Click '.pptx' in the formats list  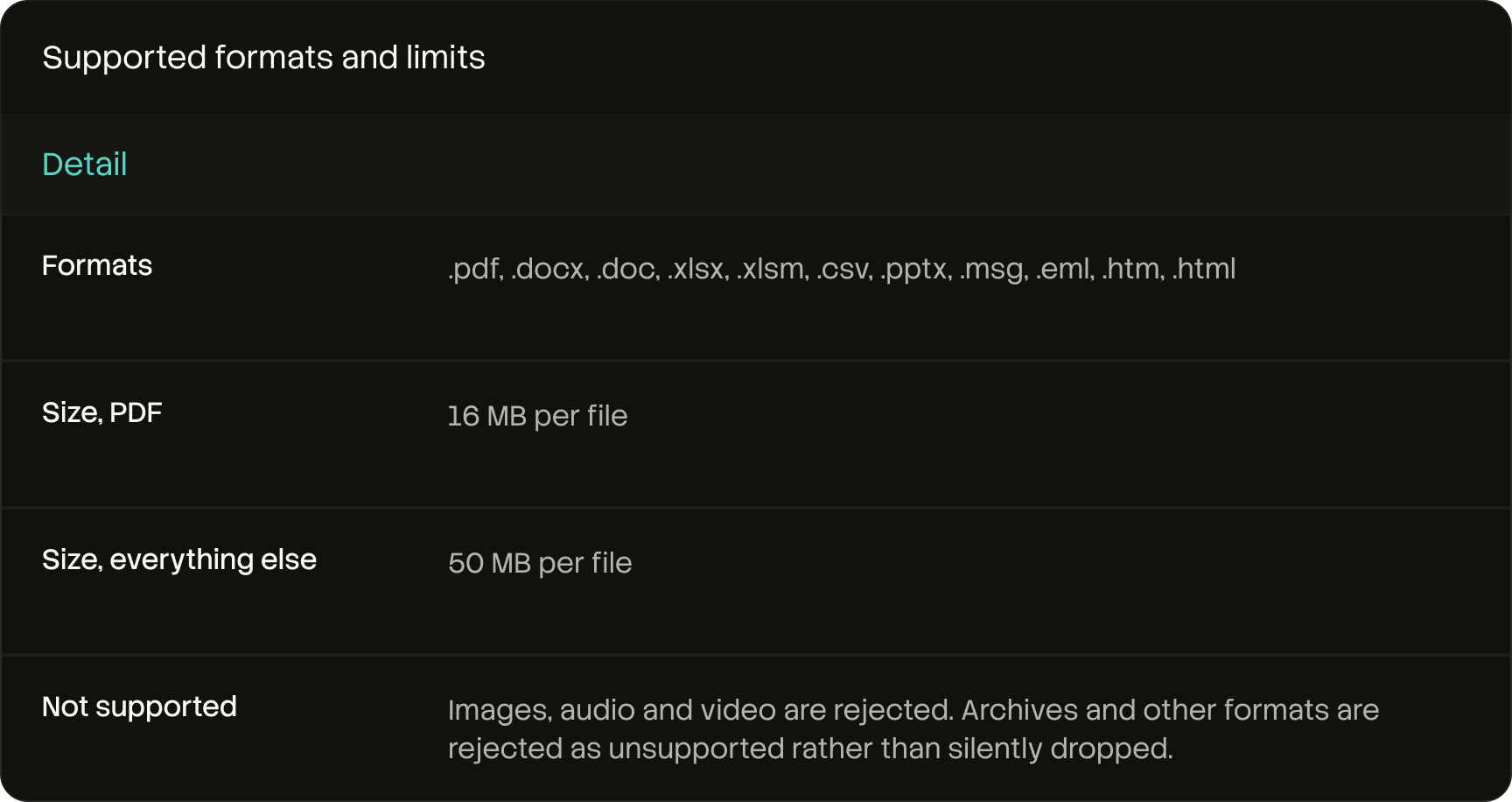click(x=916, y=269)
